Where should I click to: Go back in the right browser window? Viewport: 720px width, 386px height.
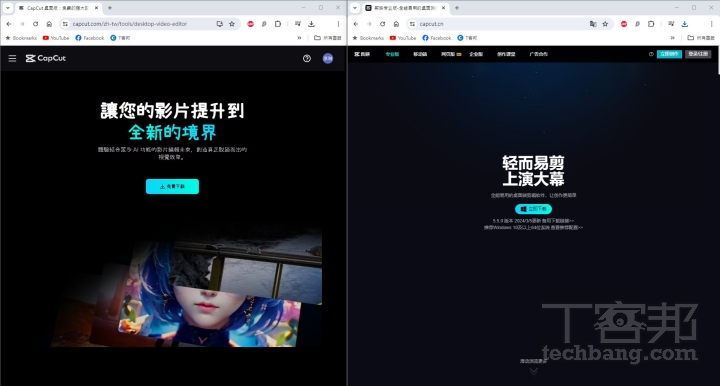coord(356,24)
